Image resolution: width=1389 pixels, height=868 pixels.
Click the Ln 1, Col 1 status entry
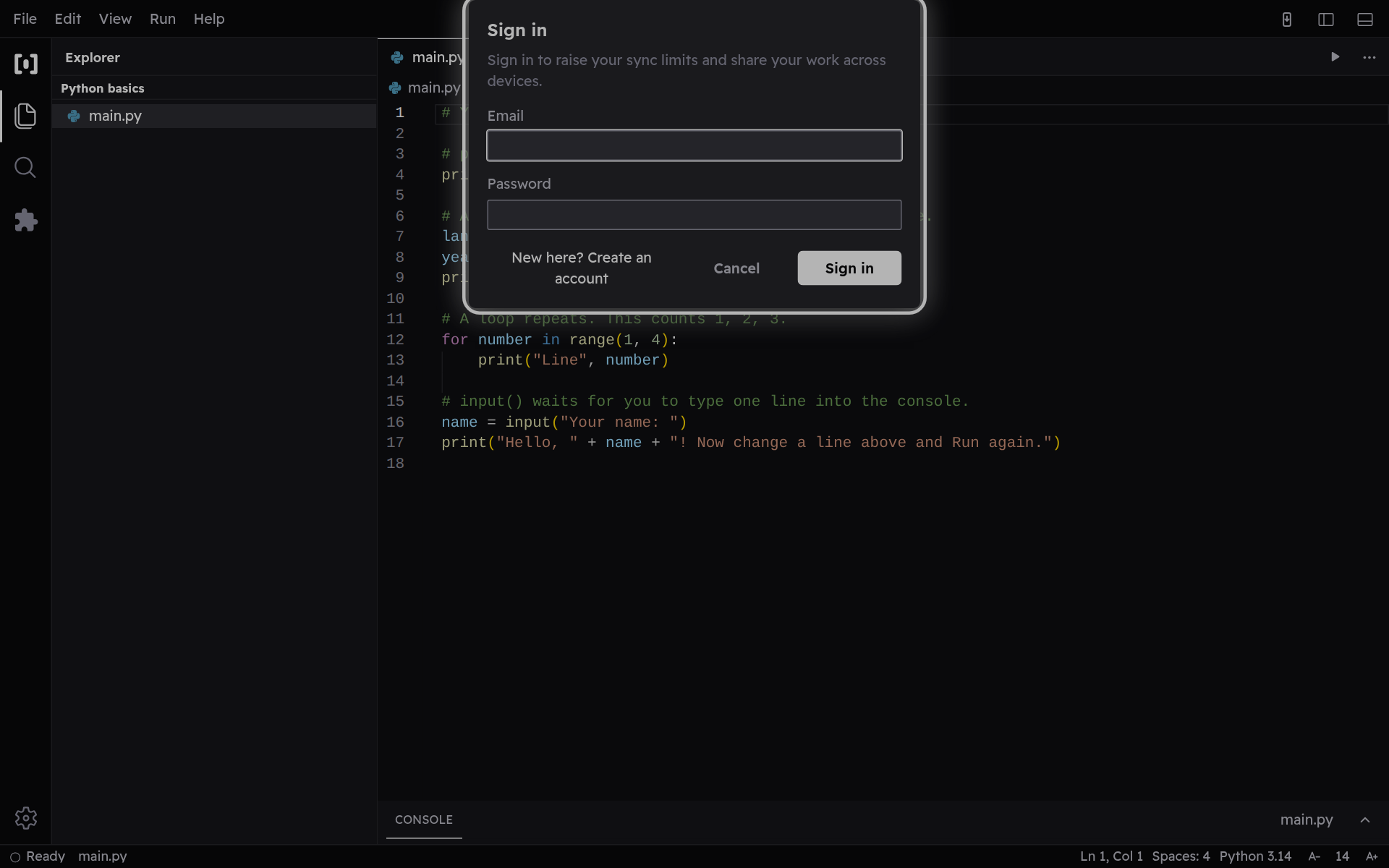point(1111,856)
